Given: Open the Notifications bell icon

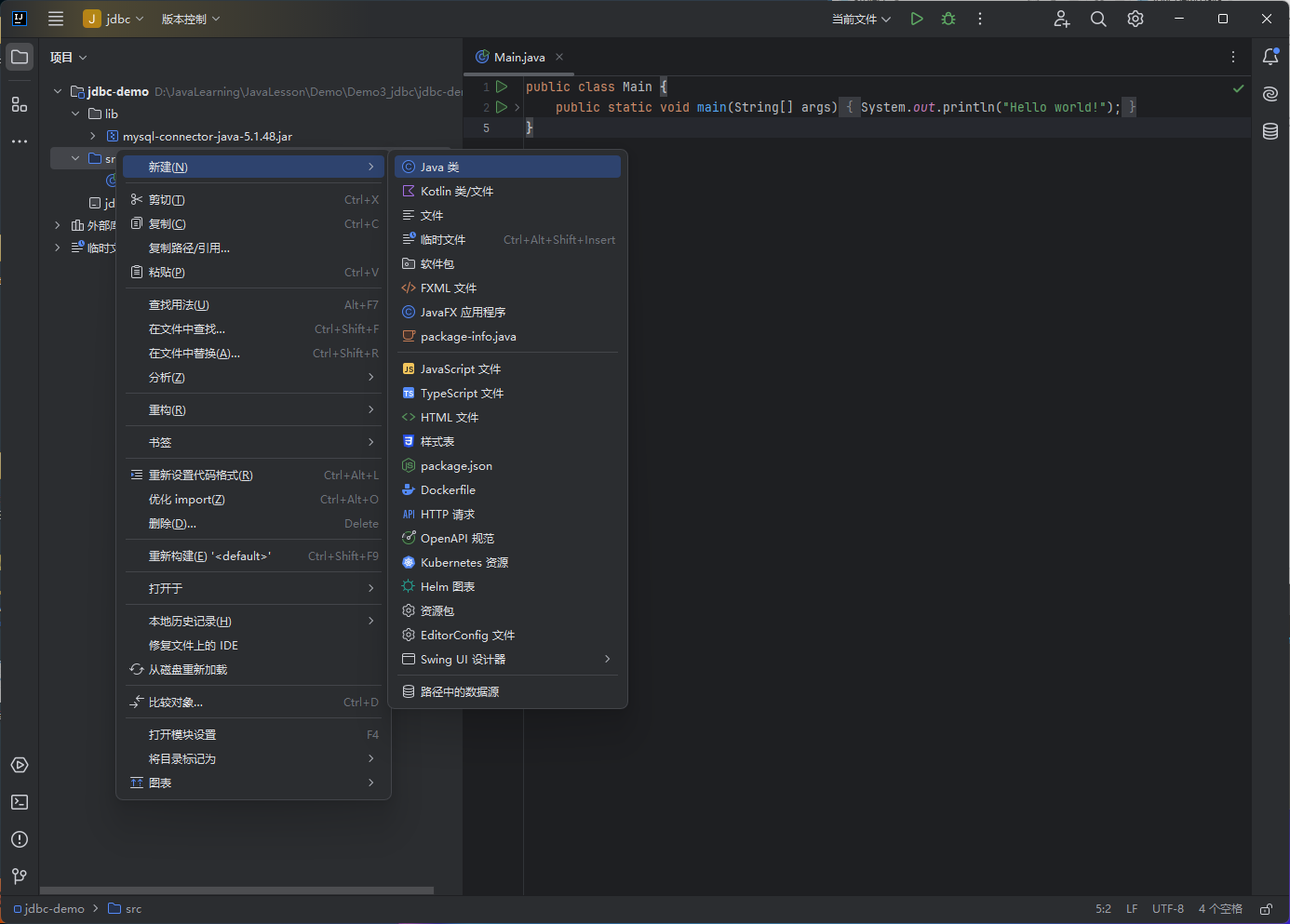Looking at the screenshot, I should (x=1270, y=57).
